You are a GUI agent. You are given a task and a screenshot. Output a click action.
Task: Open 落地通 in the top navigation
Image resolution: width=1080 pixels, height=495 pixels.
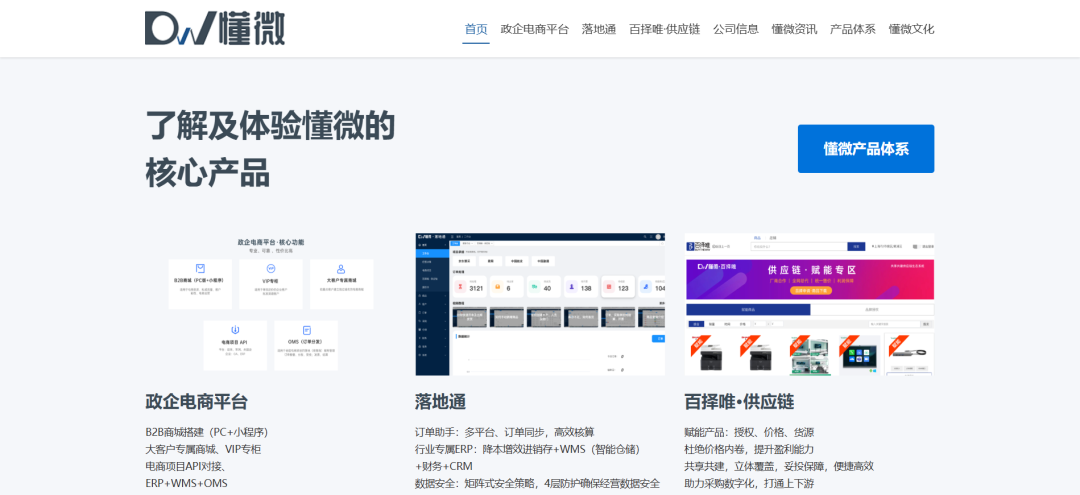coord(599,29)
